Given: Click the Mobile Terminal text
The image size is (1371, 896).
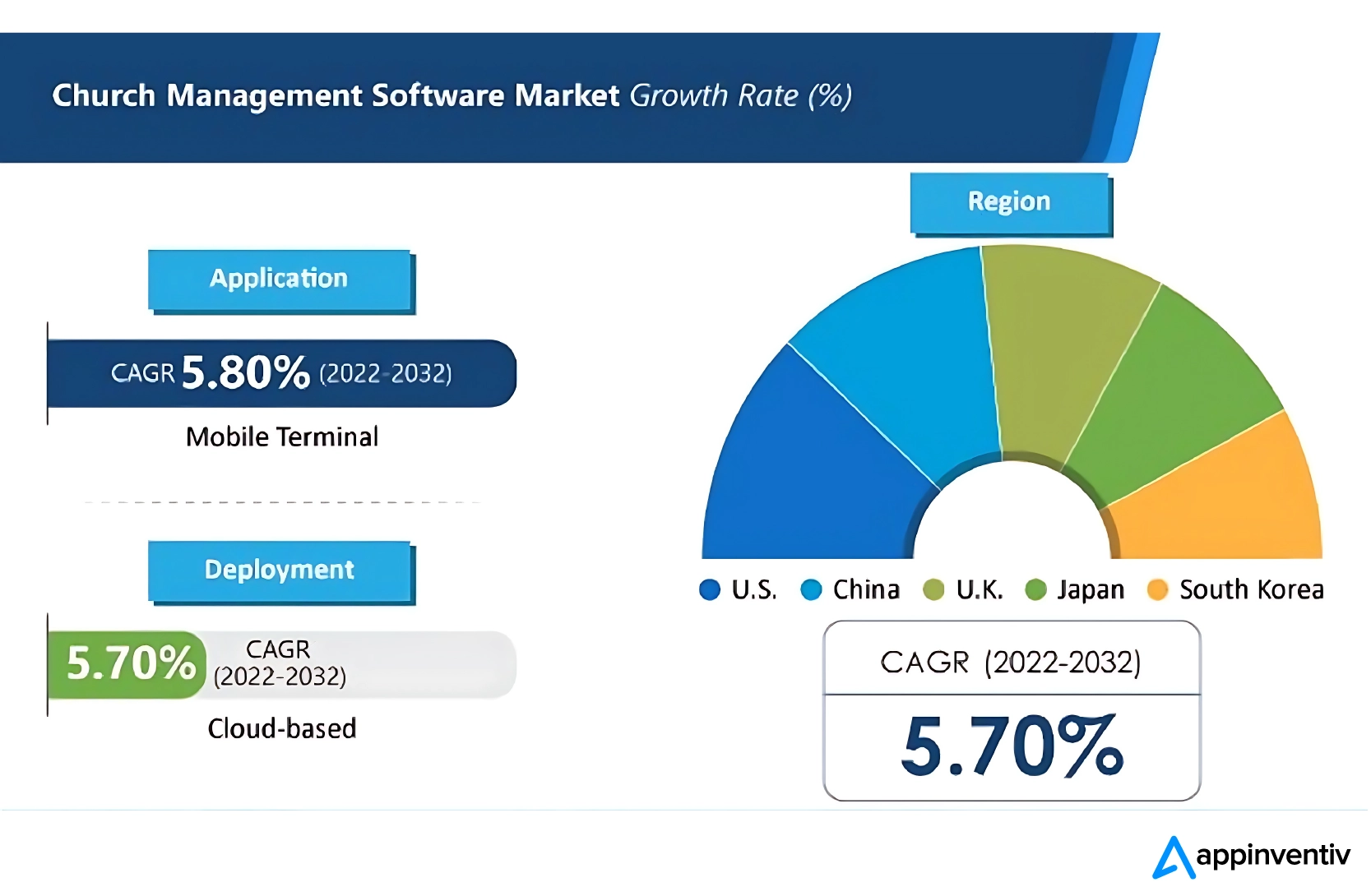Looking at the screenshot, I should [x=281, y=436].
